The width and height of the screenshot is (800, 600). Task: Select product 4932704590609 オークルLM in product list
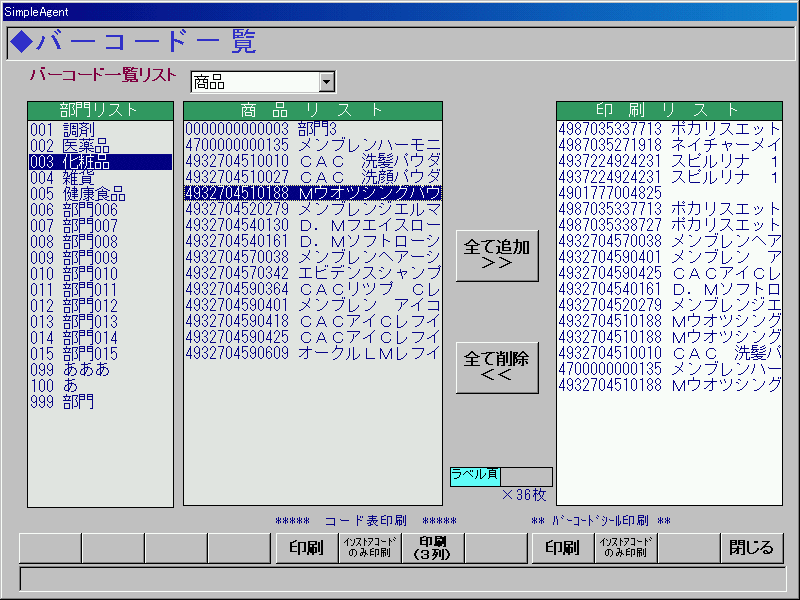coord(312,353)
